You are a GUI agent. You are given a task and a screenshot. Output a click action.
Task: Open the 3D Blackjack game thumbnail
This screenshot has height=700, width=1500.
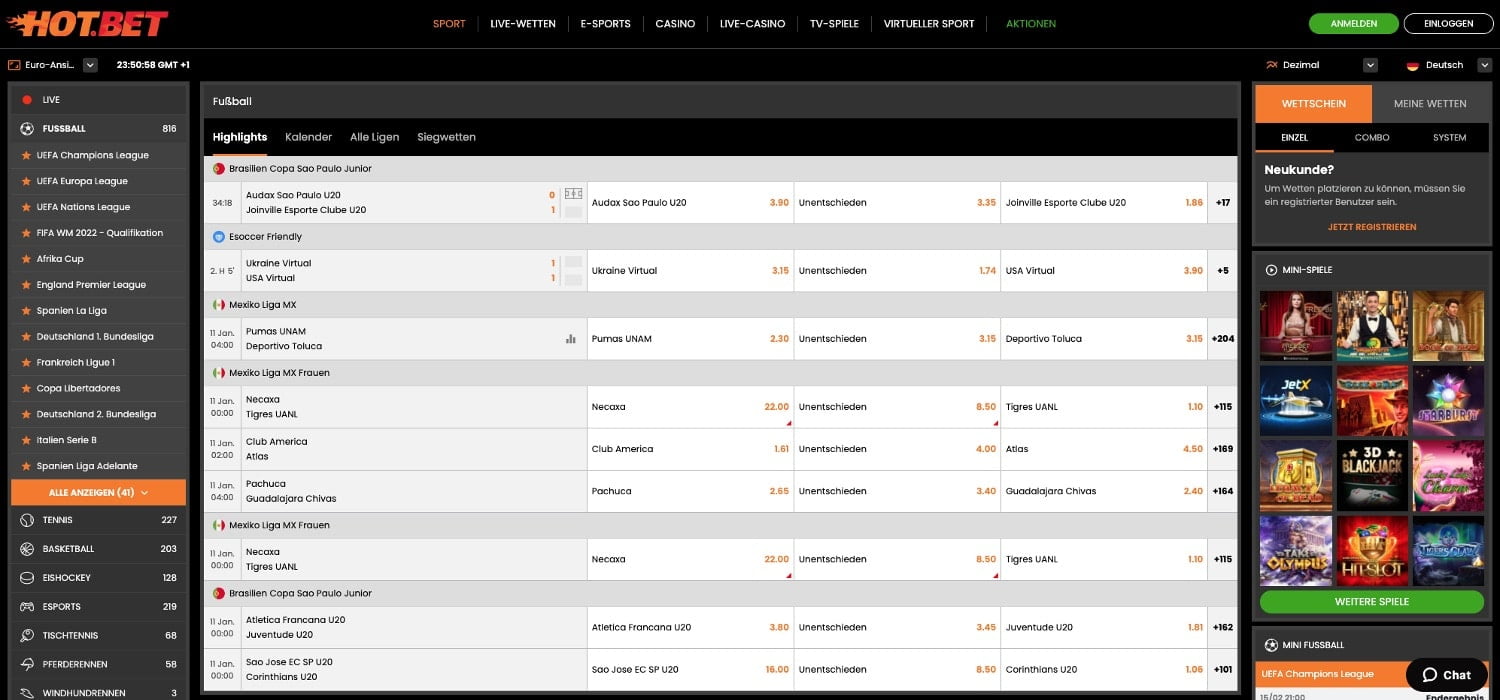1372,475
